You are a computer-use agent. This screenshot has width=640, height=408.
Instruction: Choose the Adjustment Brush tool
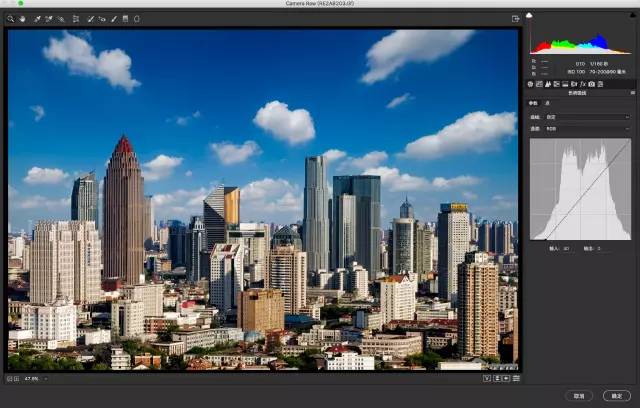click(113, 18)
